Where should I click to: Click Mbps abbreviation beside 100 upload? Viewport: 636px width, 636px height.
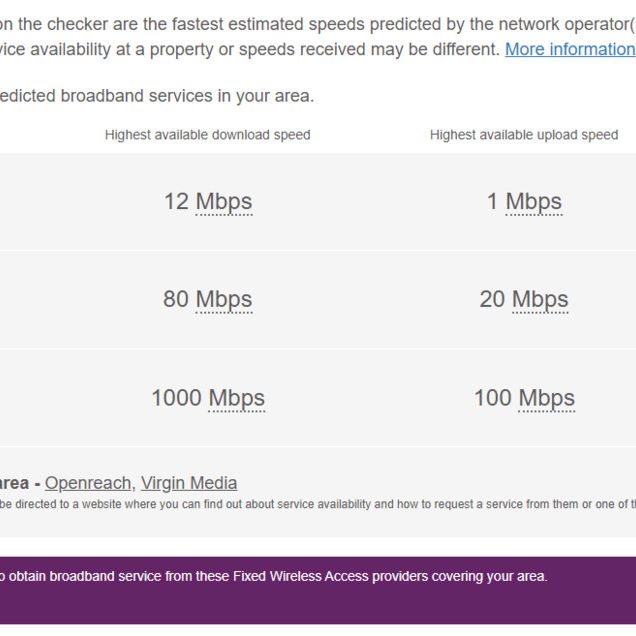pos(547,397)
